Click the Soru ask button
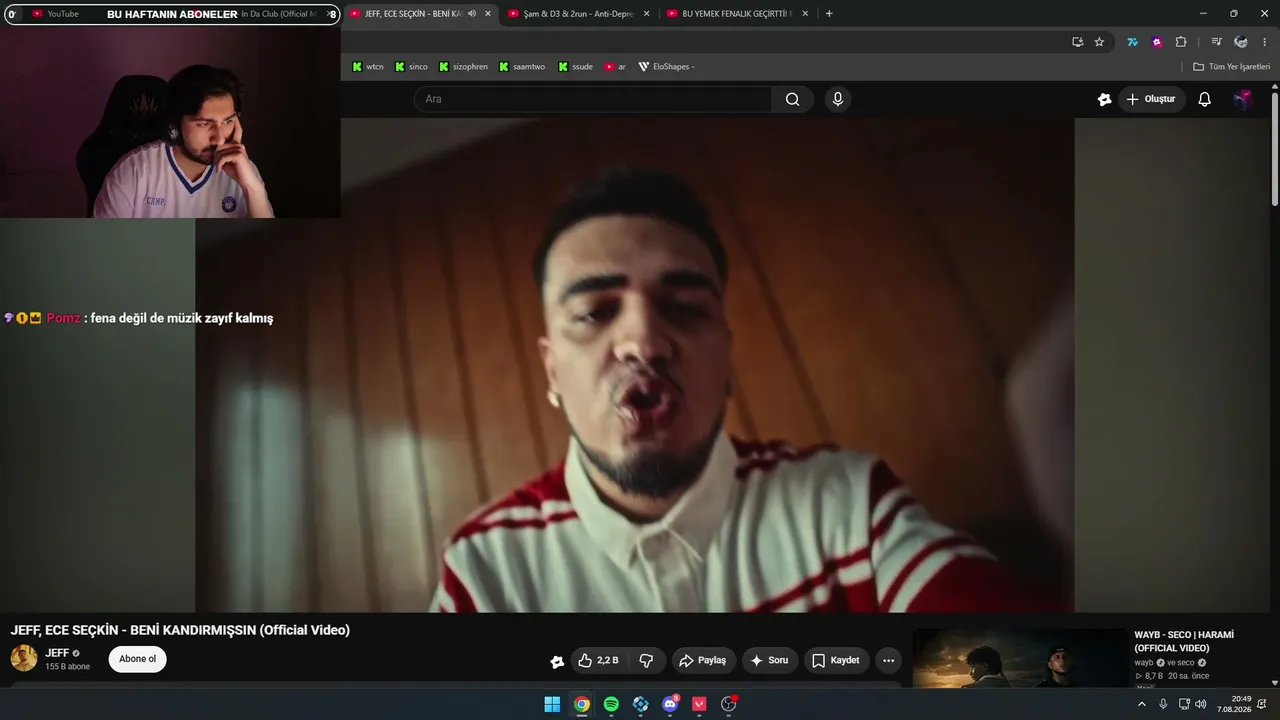Image resolution: width=1280 pixels, height=720 pixels. click(769, 660)
